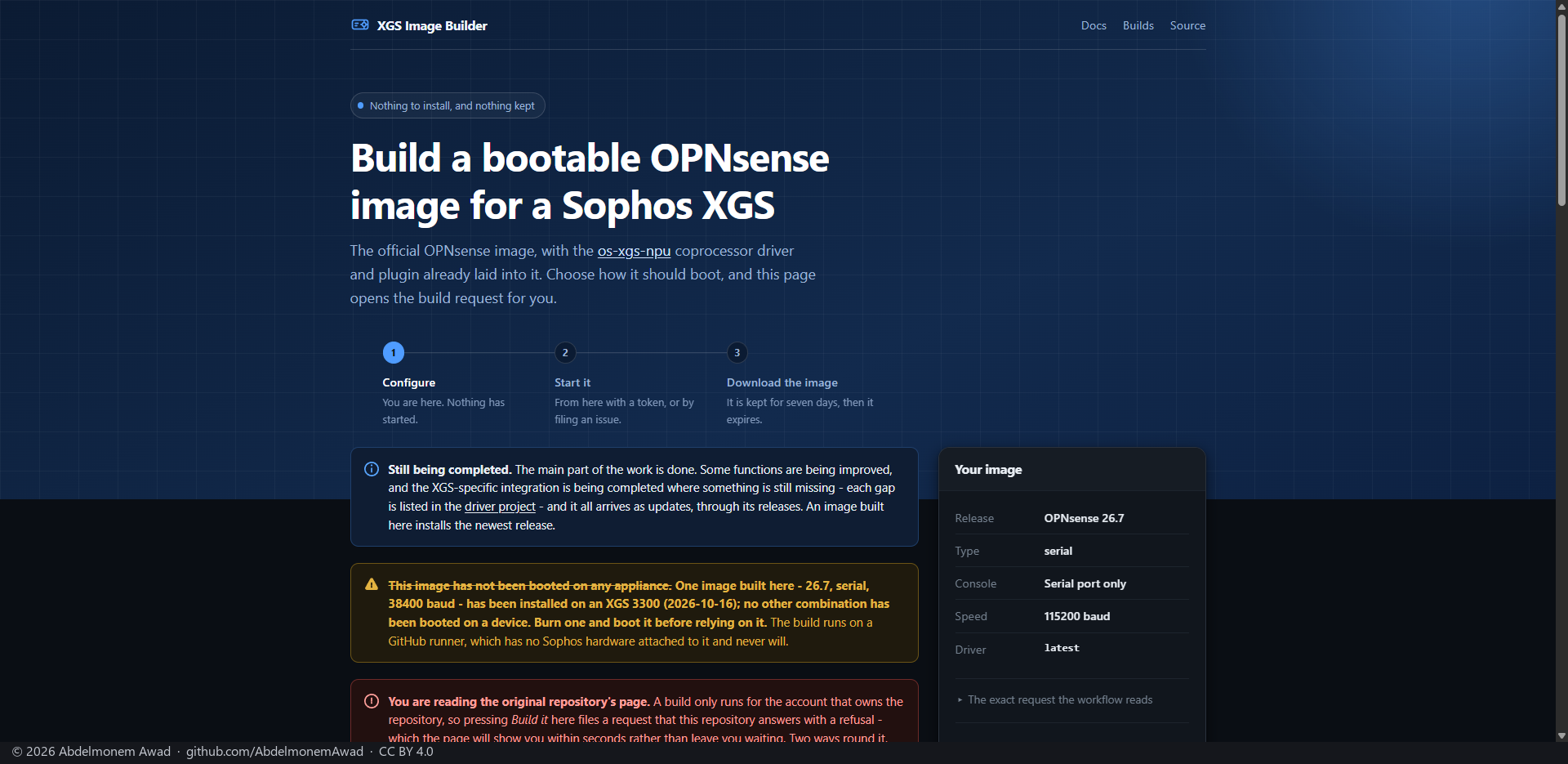
Task: Follow the os-xgs-npu driver link
Action: pos(634,251)
